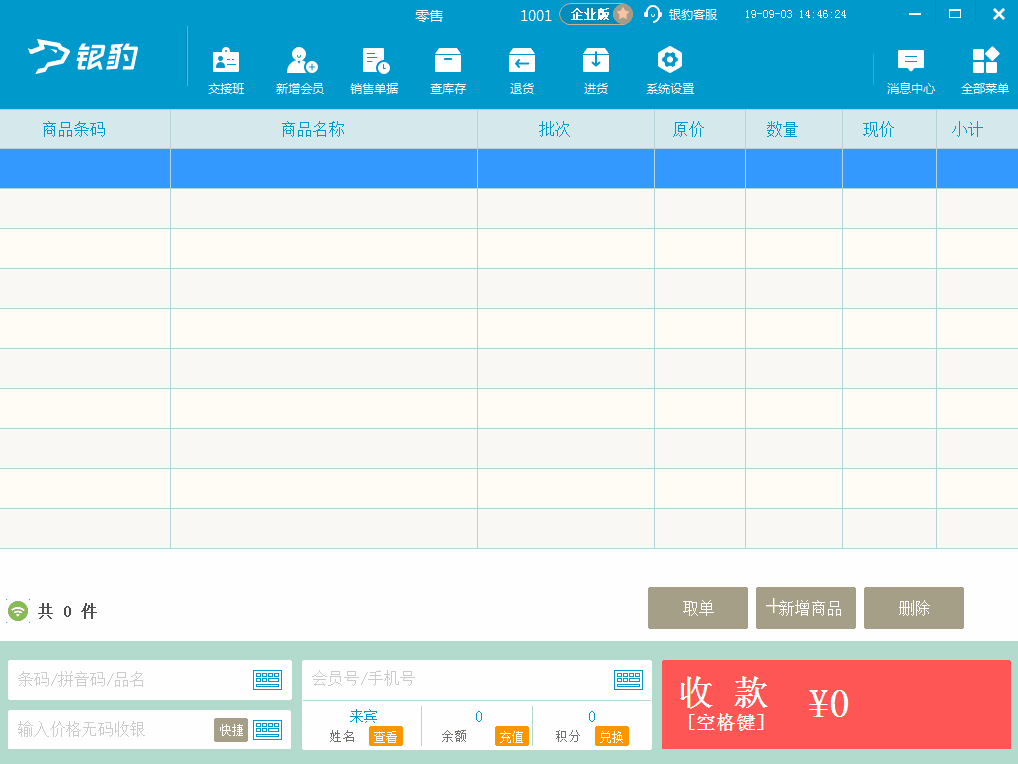This screenshot has height=764, width=1018.
Task: Click the 原价 column header
Action: (700, 129)
